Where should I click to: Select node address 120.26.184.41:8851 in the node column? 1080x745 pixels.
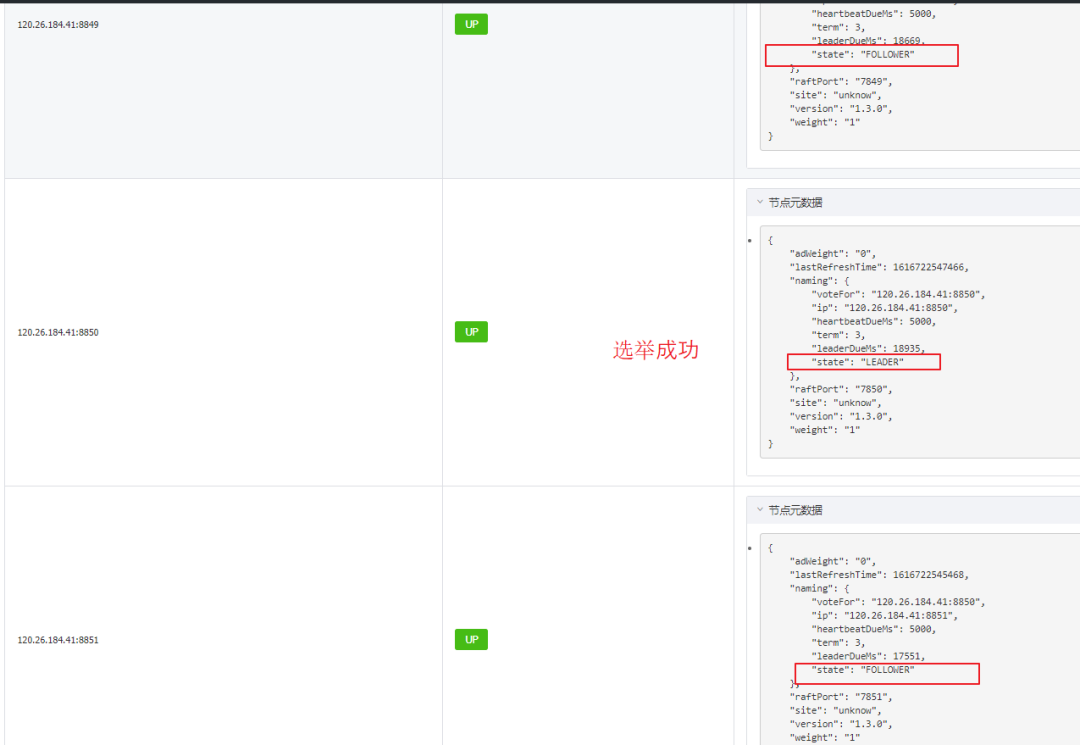click(x=58, y=640)
